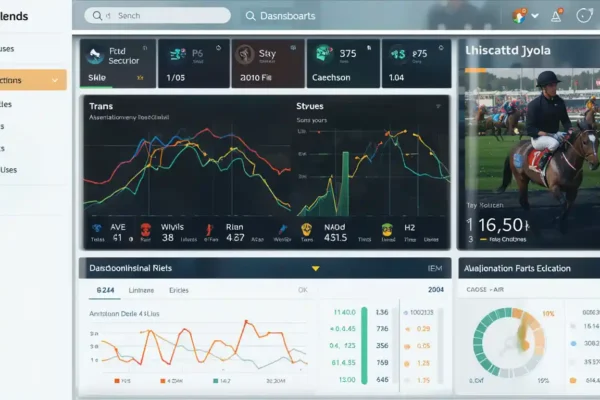Switch to the Ericles tab
Viewport: 600px width, 400px height.
tap(179, 290)
